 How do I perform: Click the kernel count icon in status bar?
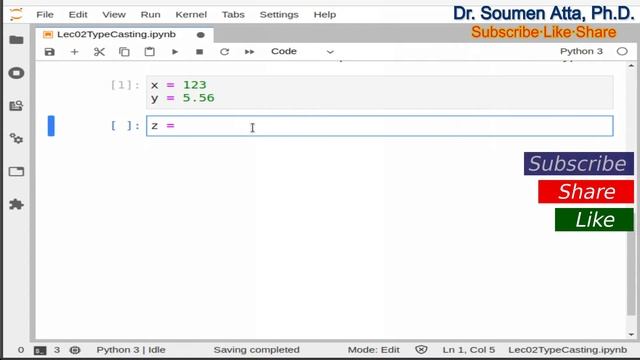point(75,350)
